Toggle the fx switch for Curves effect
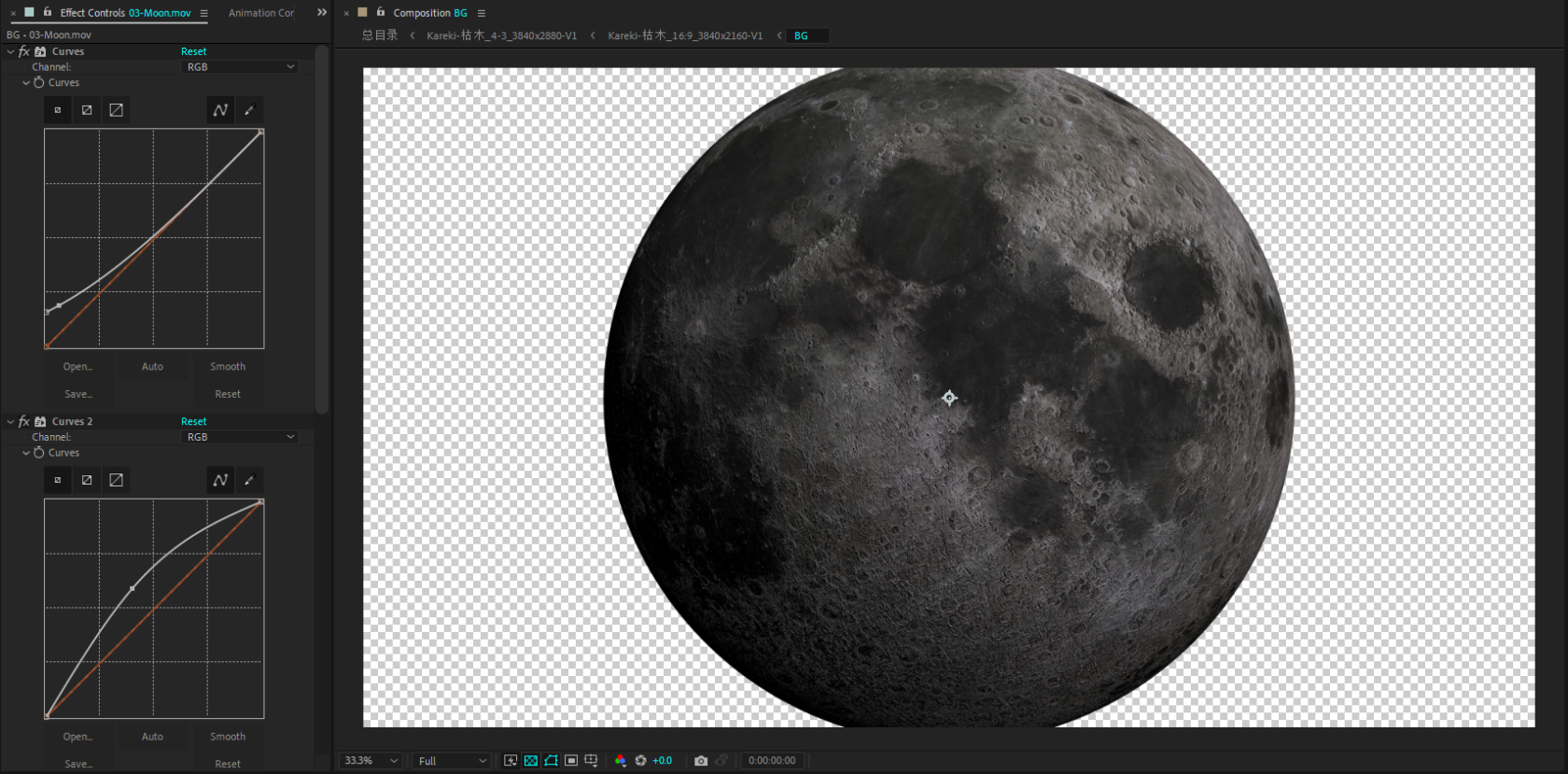 point(24,51)
